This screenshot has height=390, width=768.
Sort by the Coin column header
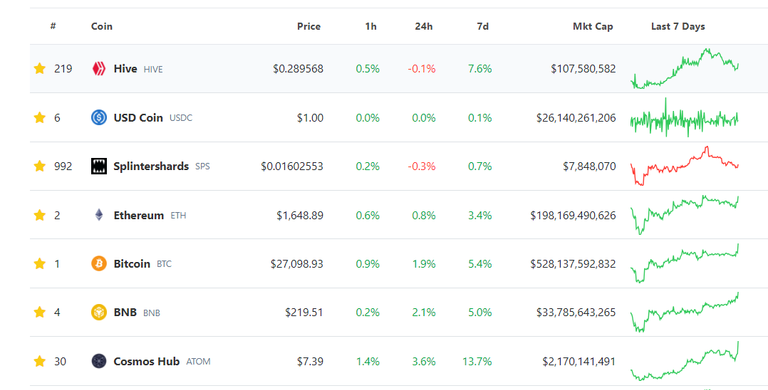(102, 26)
